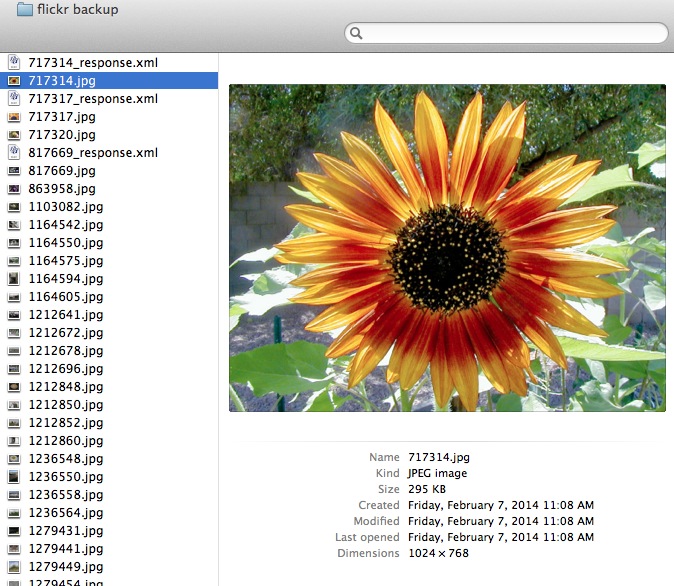Select file name 1212852.jpg
This screenshot has width=674, height=586.
(x=66, y=423)
